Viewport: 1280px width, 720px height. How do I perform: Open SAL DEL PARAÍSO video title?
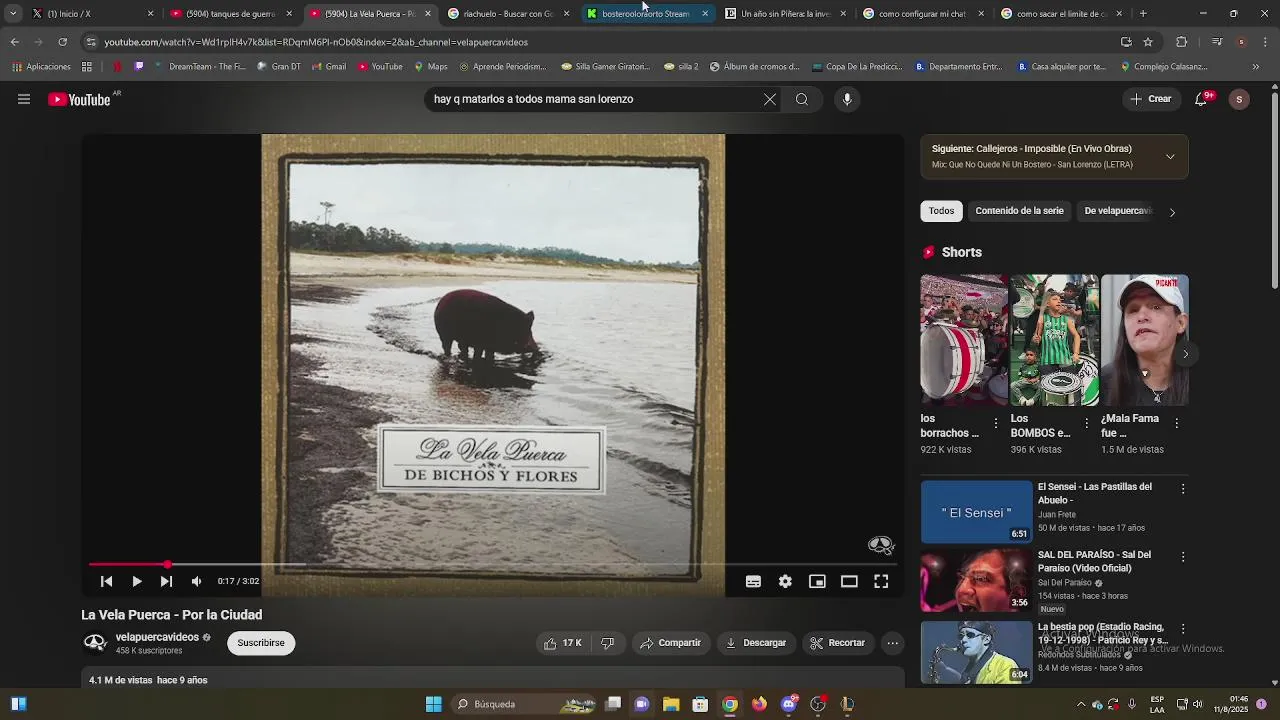click(1094, 561)
